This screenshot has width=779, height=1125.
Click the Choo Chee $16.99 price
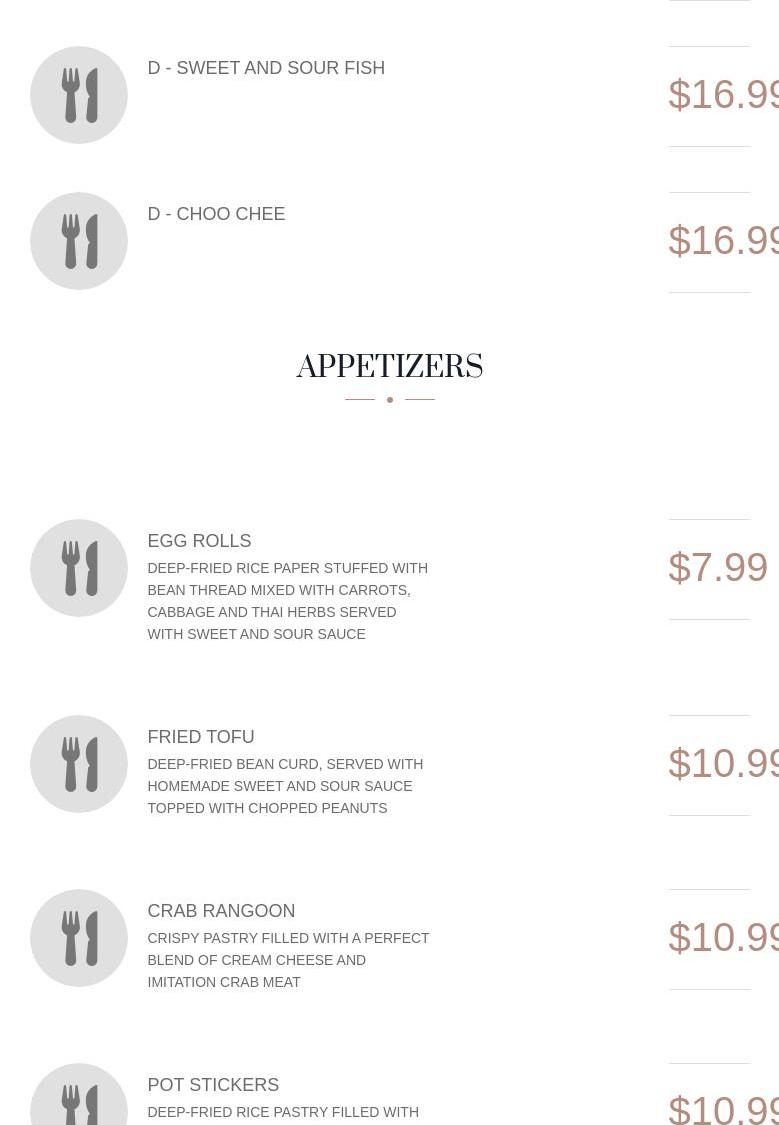coord(723,240)
